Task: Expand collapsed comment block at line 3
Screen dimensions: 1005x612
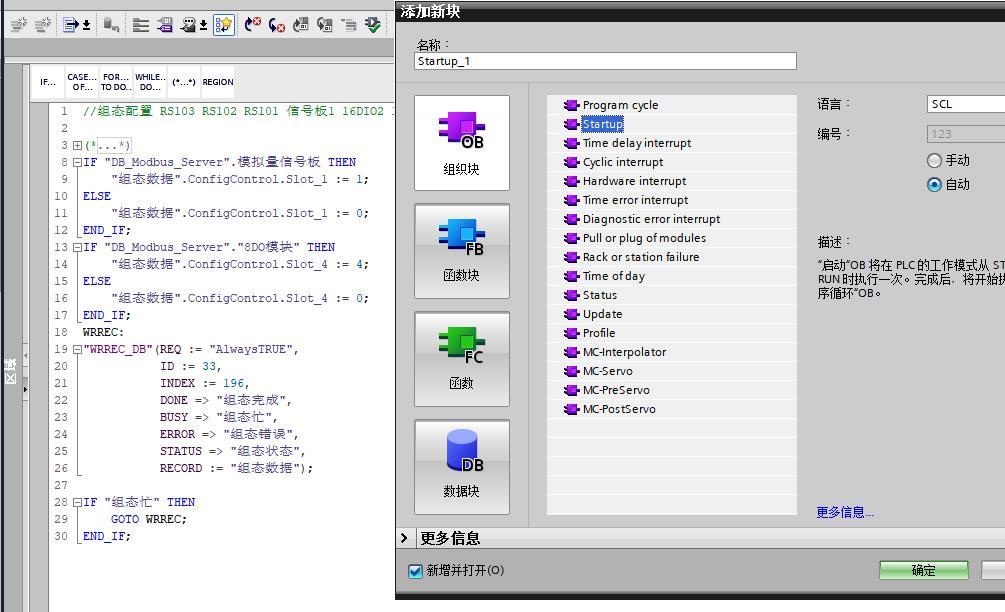Action: pyautogui.click(x=78, y=145)
